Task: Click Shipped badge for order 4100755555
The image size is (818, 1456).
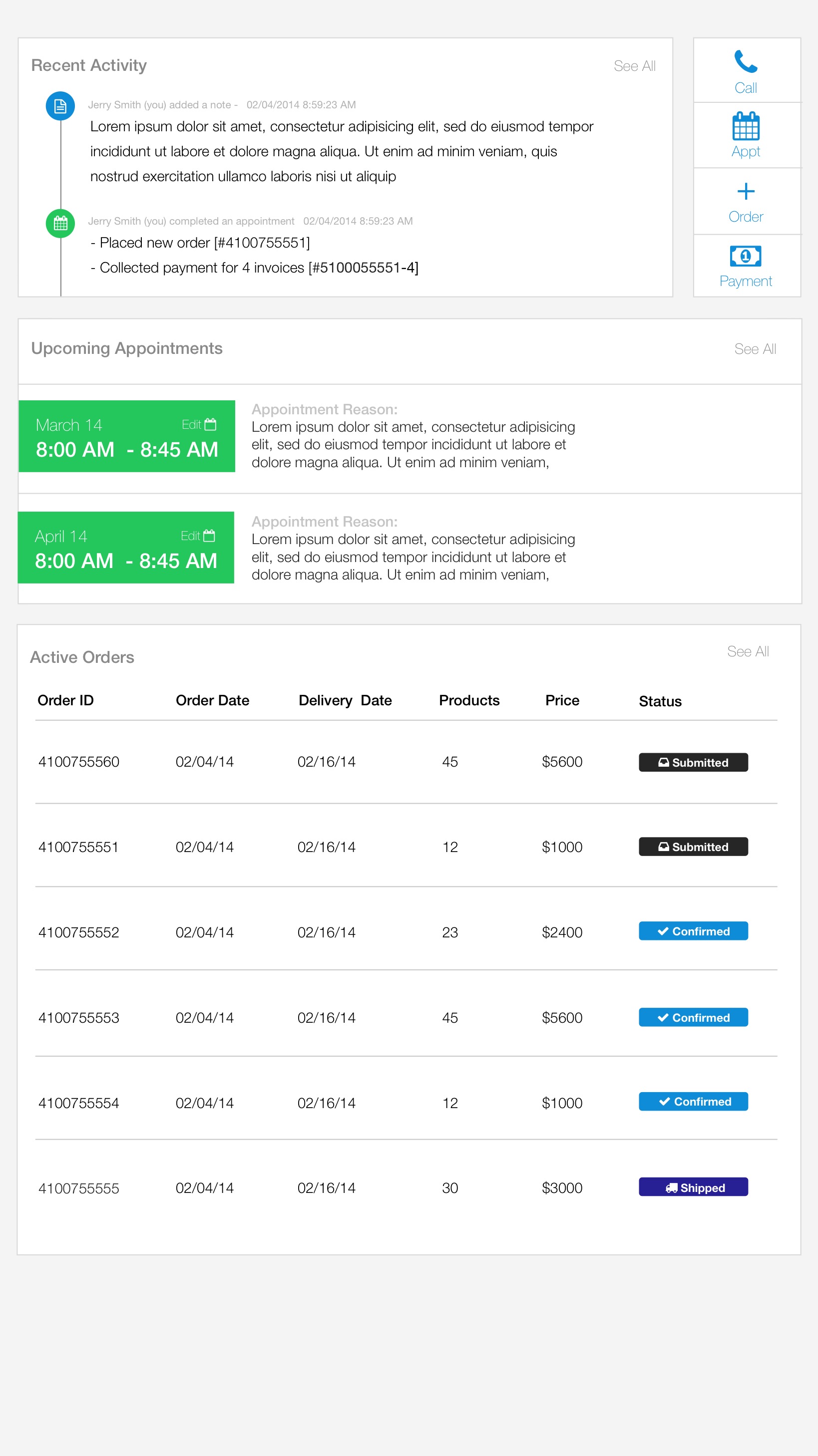Action: point(693,1187)
